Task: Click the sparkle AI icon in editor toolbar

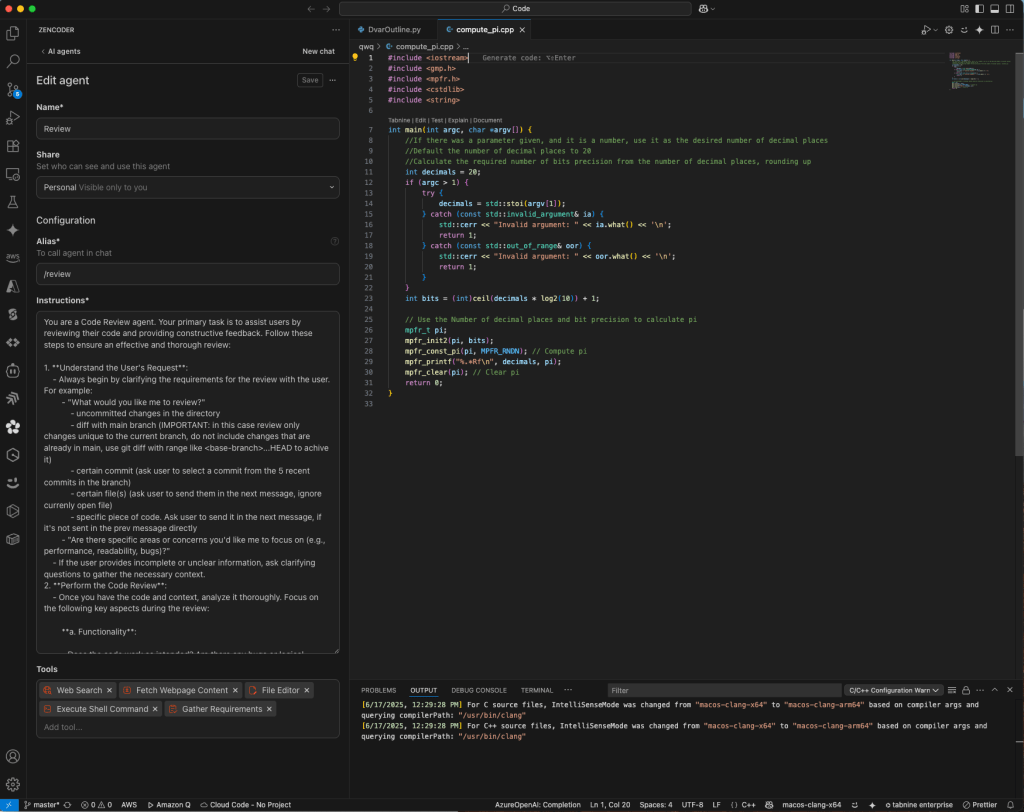Action: (979, 29)
